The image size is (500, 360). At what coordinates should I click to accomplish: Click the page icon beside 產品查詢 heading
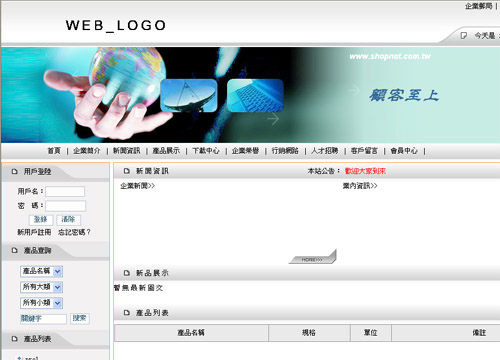(14, 250)
